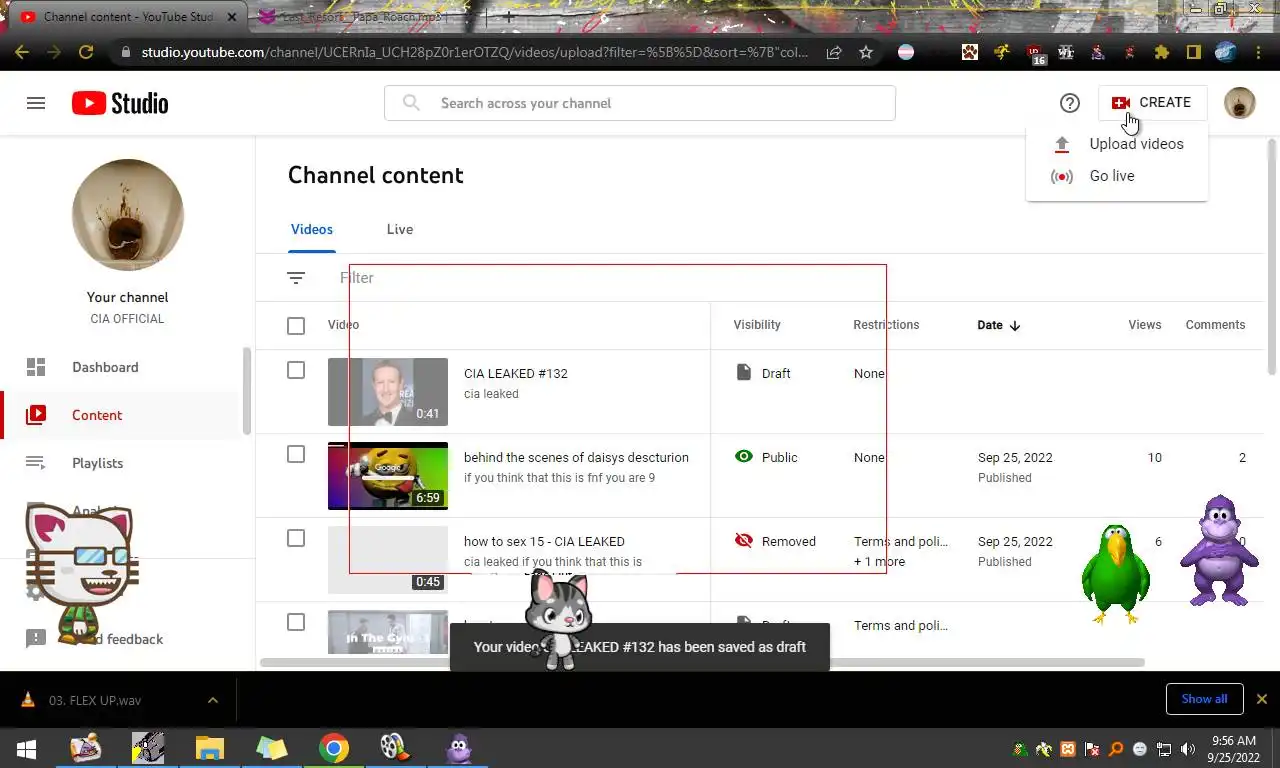The width and height of the screenshot is (1280, 768).
Task: Open the CIA LEAKED #132 video title
Action: [x=516, y=373]
